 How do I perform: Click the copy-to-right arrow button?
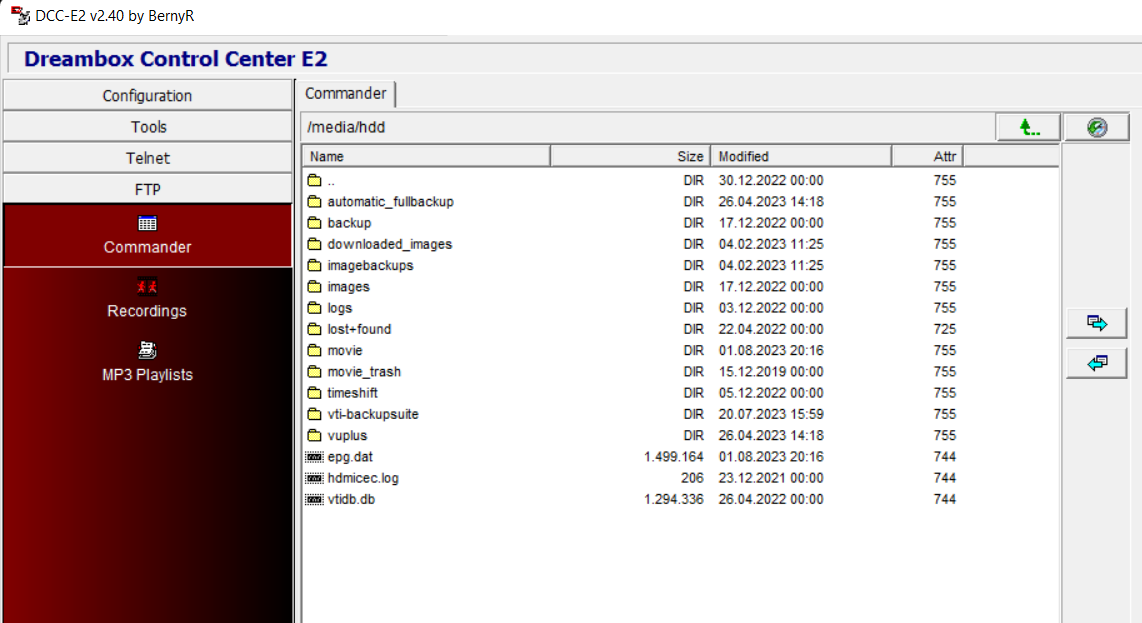pos(1097,323)
